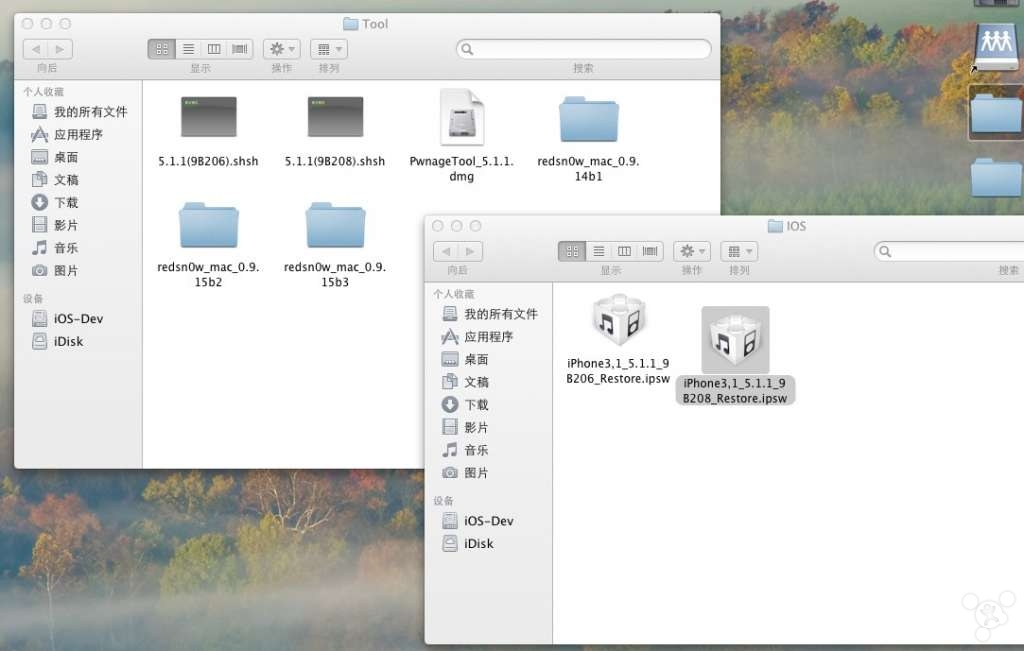1024x651 pixels.
Task: Open arrange menu in IOS window
Action: (x=739, y=251)
